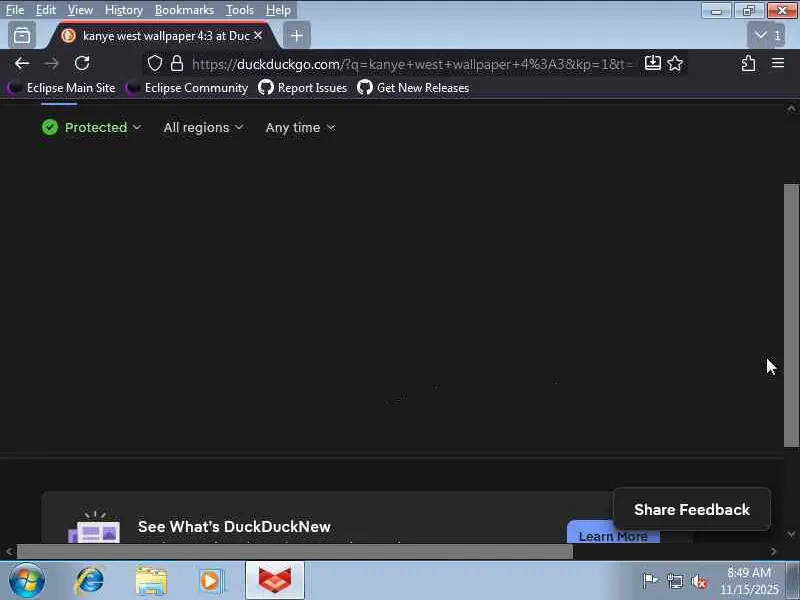Expand the Any time dropdown
The height and width of the screenshot is (600, 800).
300,128
